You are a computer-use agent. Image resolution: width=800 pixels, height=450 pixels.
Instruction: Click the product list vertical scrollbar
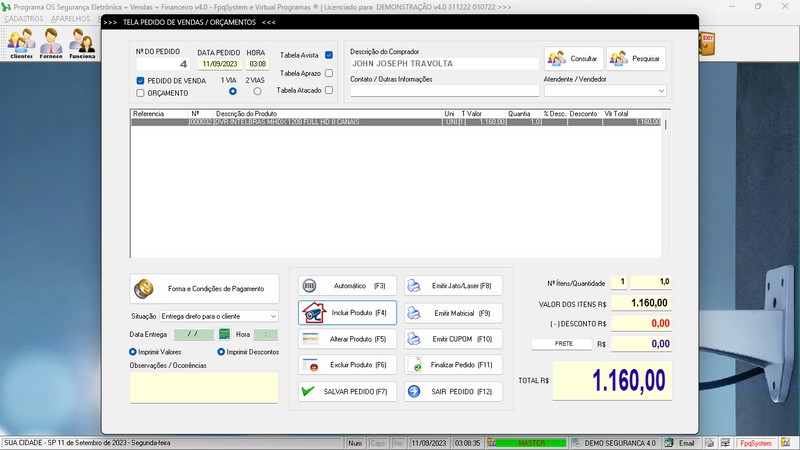point(666,184)
